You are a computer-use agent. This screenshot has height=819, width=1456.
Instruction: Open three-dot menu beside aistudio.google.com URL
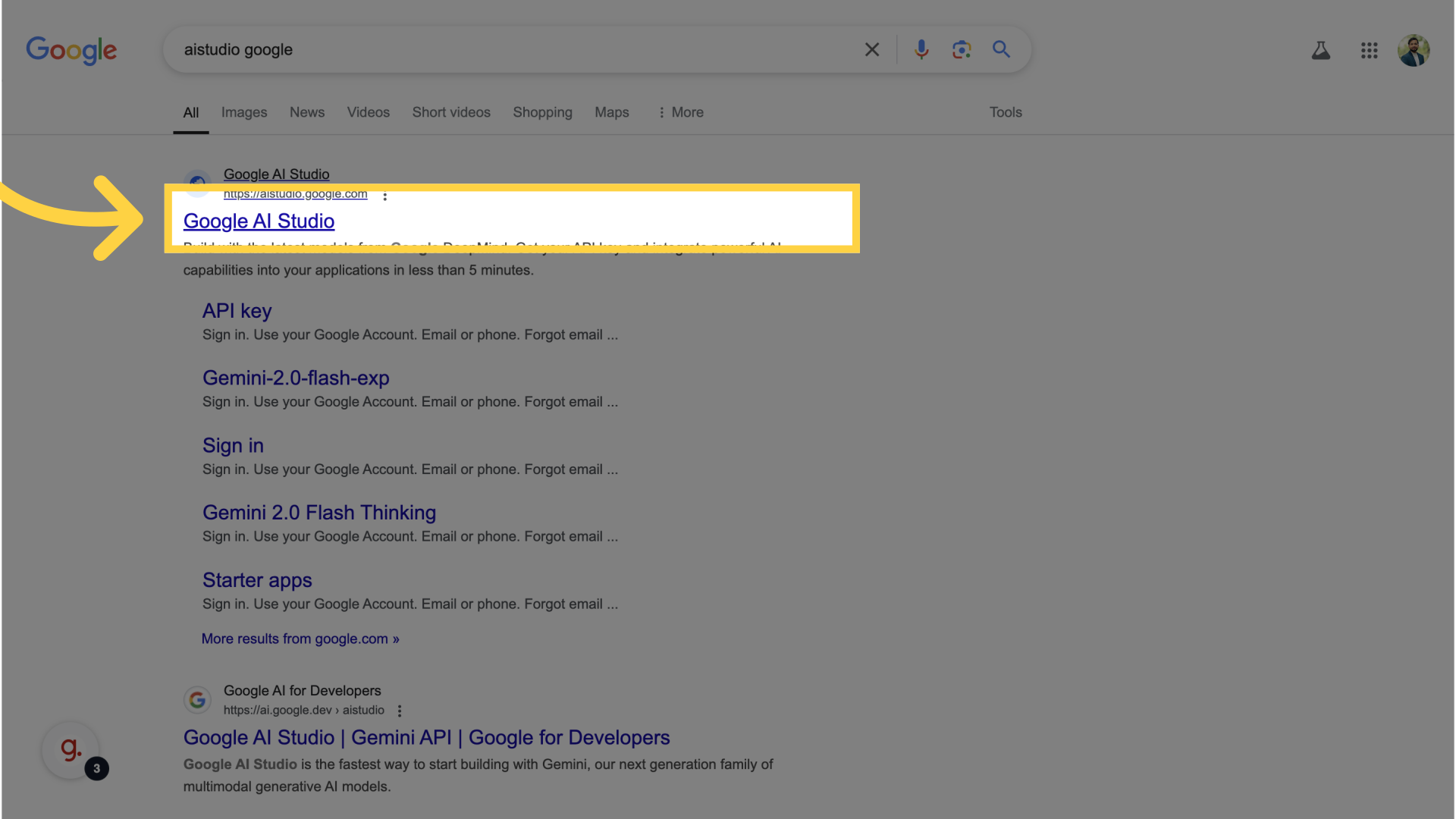385,196
